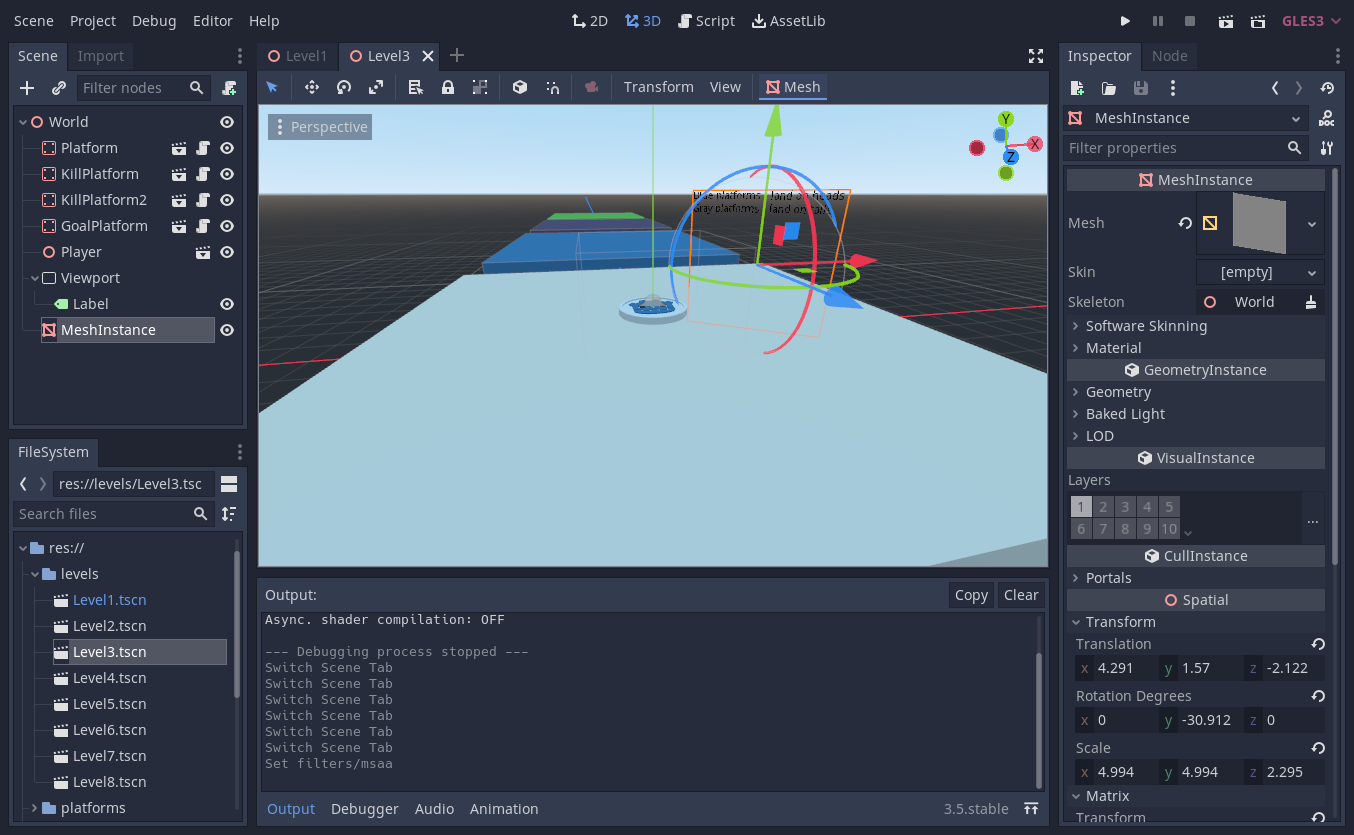Switch to the Script workspace
This screenshot has height=835, width=1354.
point(706,21)
